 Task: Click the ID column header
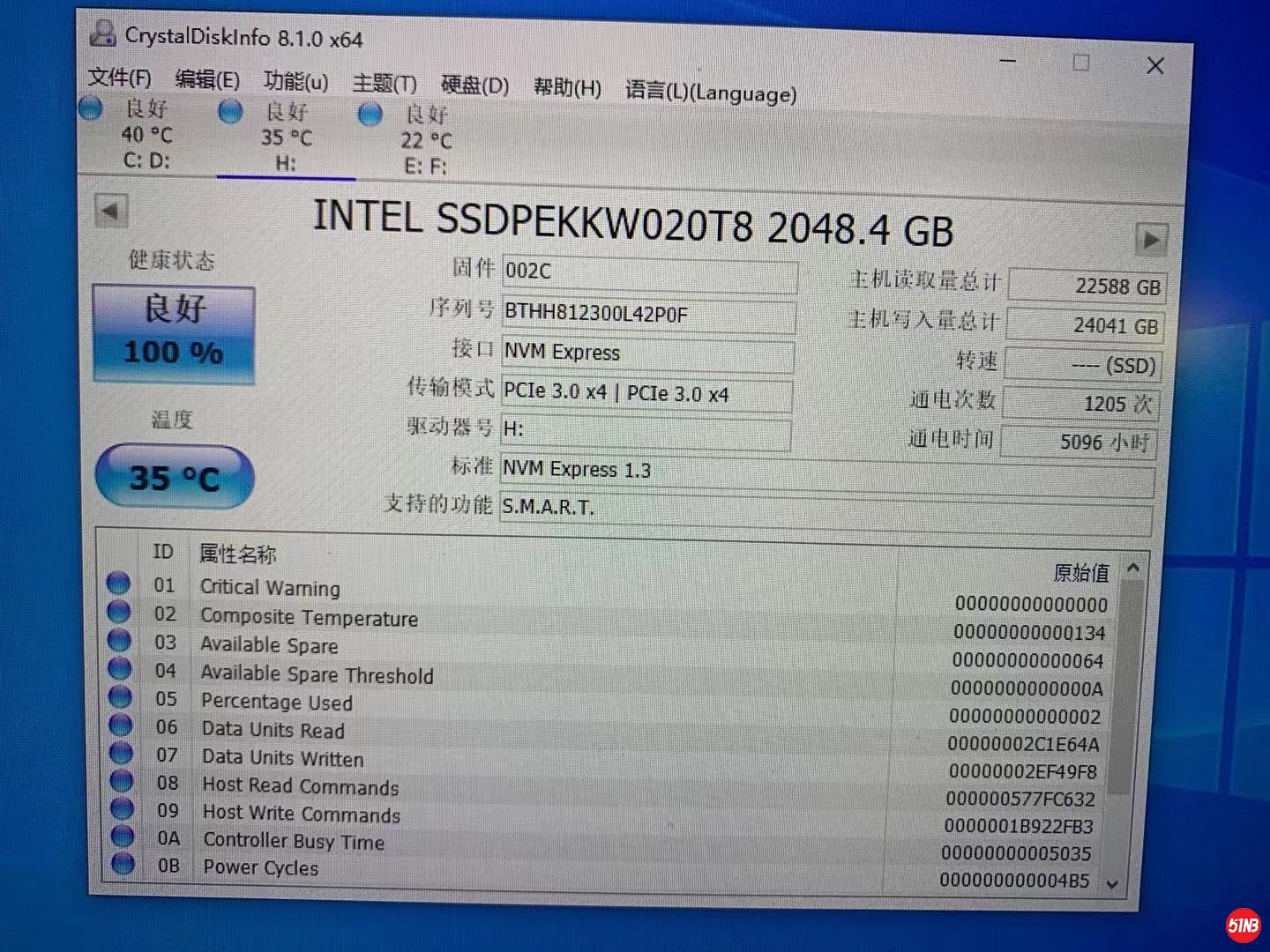click(163, 552)
